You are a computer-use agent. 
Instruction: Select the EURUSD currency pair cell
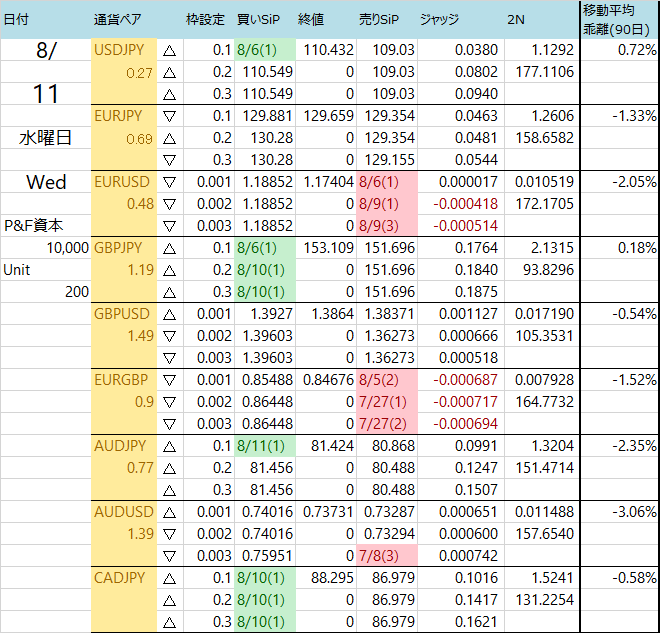pos(122,182)
